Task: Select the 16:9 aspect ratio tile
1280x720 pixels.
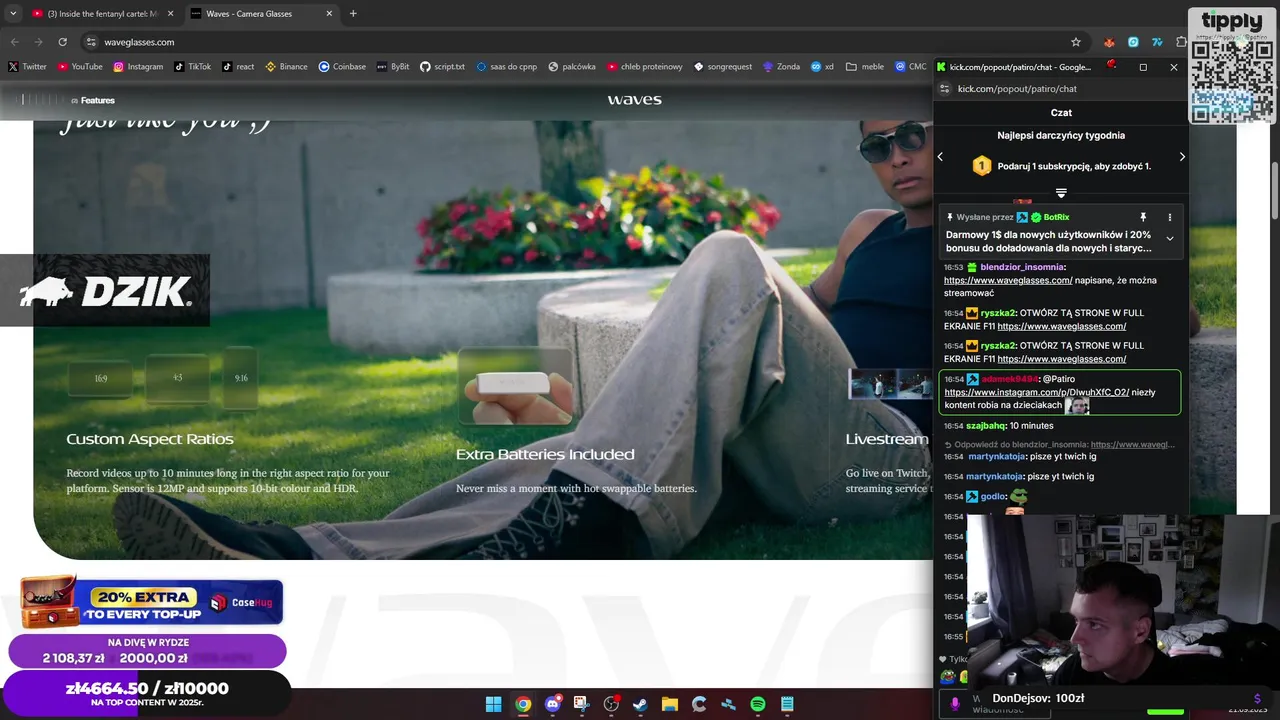Action: 100,378
